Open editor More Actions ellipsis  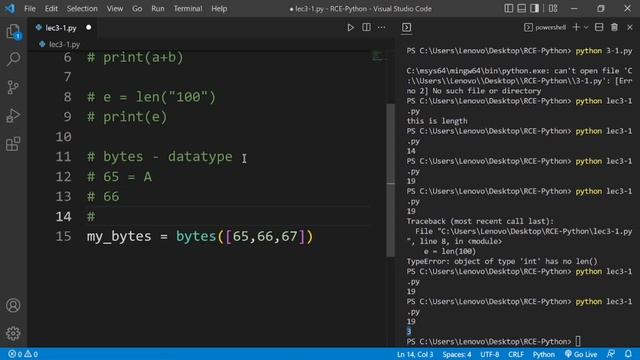pyautogui.click(x=381, y=27)
